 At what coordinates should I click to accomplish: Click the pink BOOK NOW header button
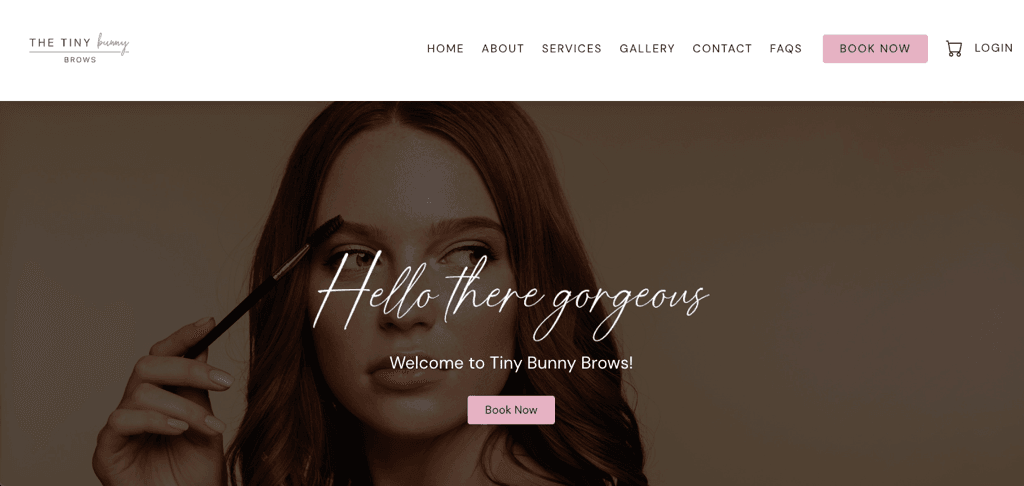(875, 49)
